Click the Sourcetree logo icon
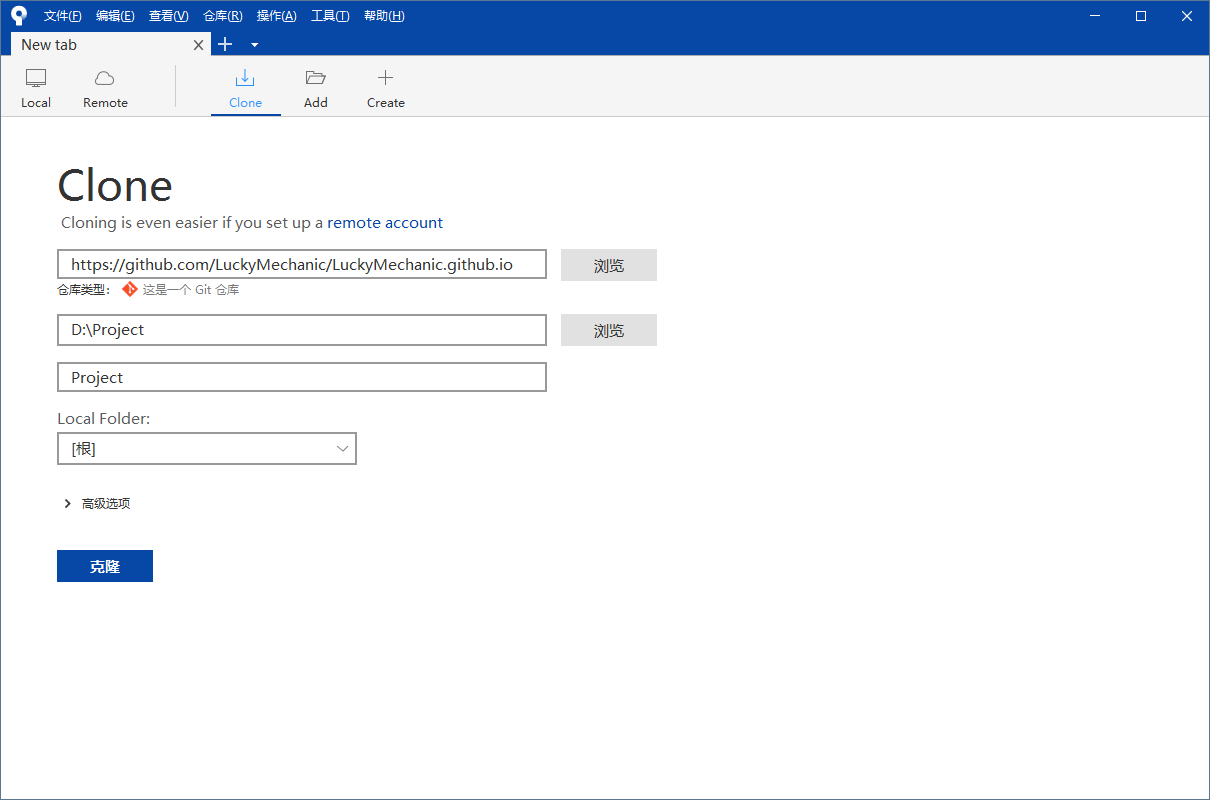The height and width of the screenshot is (800, 1210). coord(18,15)
